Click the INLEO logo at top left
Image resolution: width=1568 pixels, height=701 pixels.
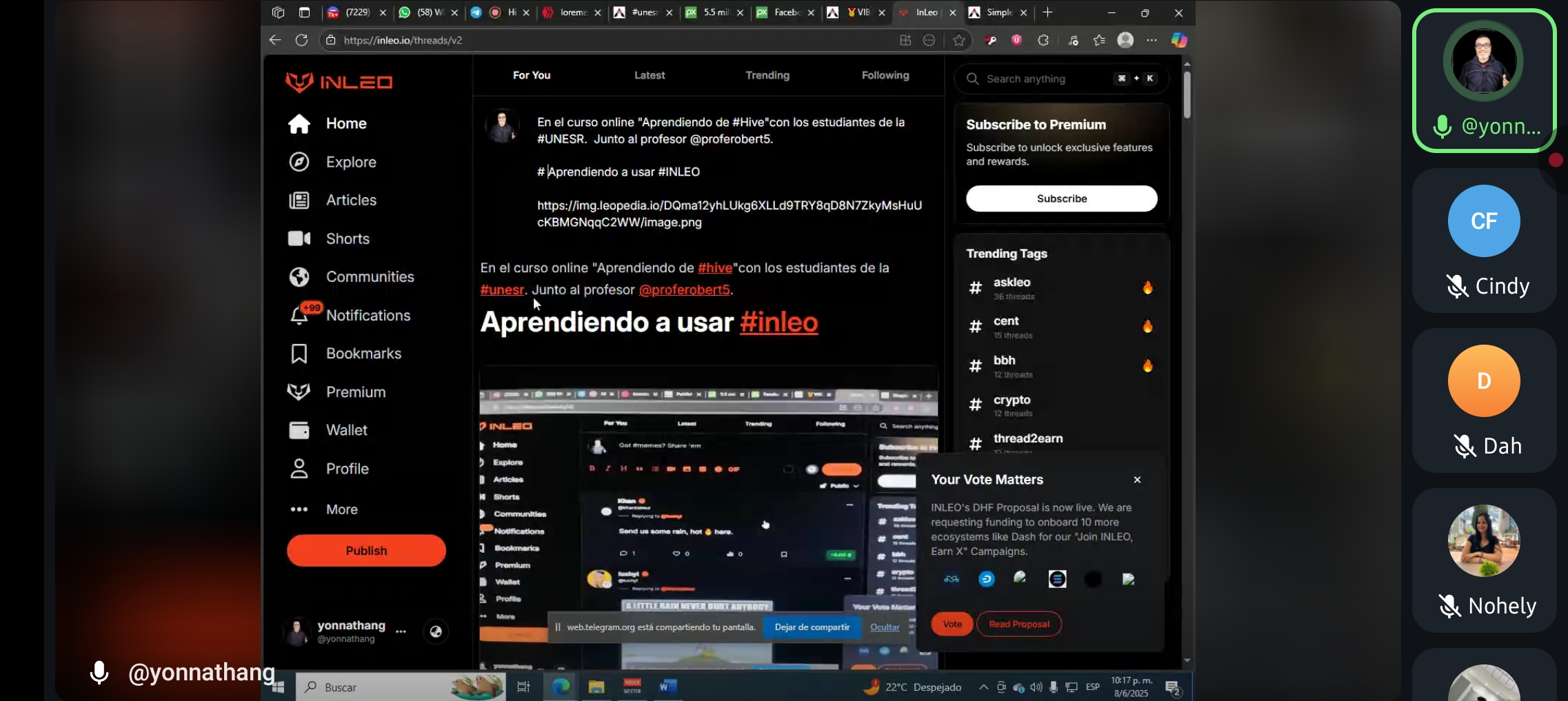point(339,82)
